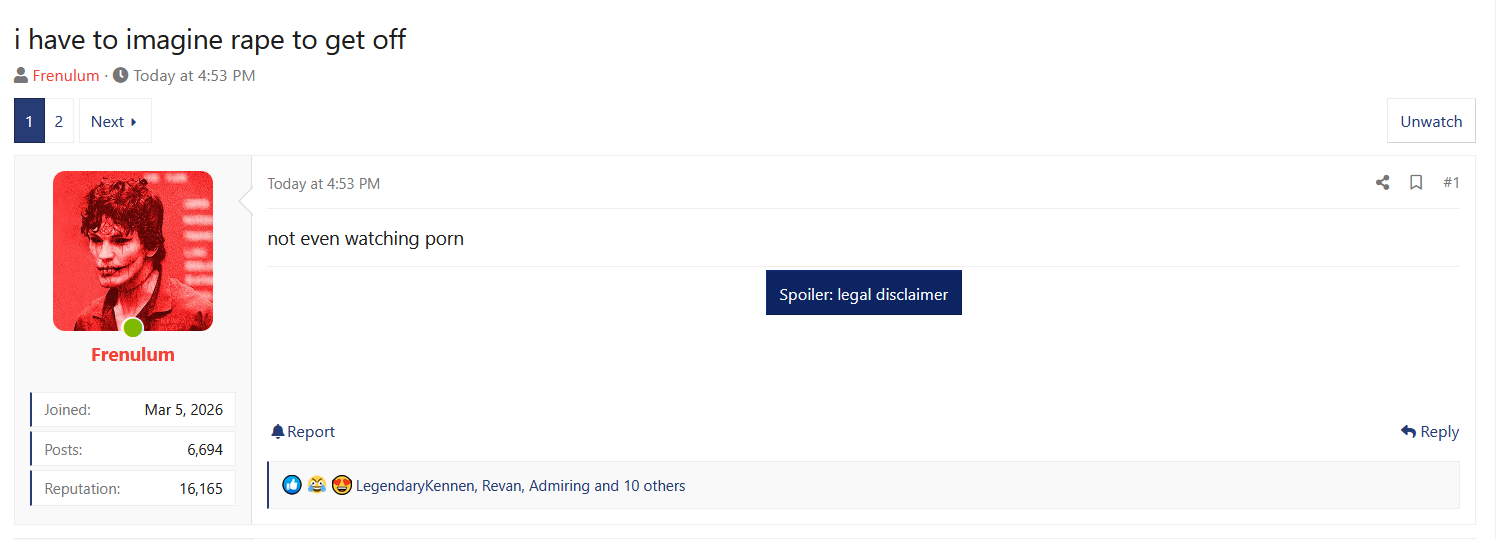Click the Frenulum username under avatar
Screen dimensions: 1496x540
pyautogui.click(x=133, y=354)
